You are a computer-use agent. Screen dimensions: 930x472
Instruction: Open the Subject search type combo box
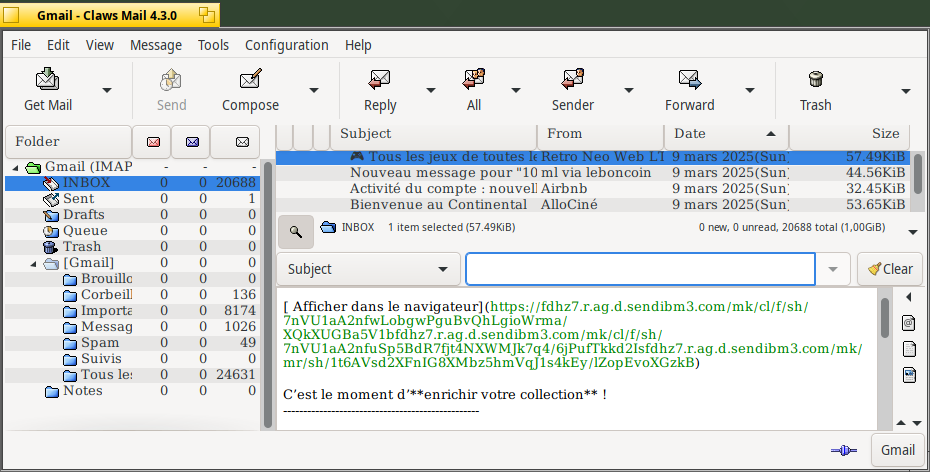pyautogui.click(x=368, y=269)
